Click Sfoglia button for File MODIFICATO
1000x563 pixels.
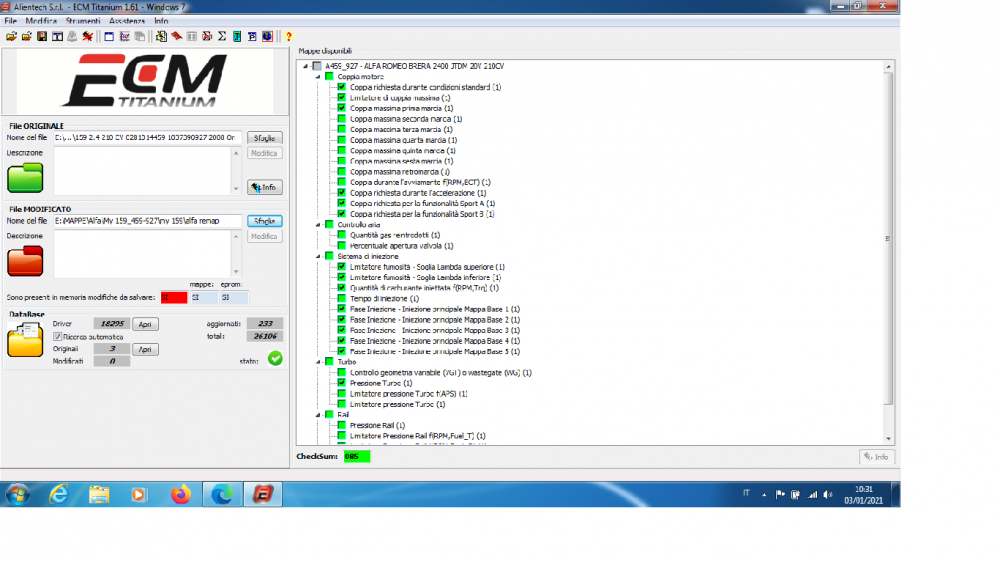coord(265,221)
